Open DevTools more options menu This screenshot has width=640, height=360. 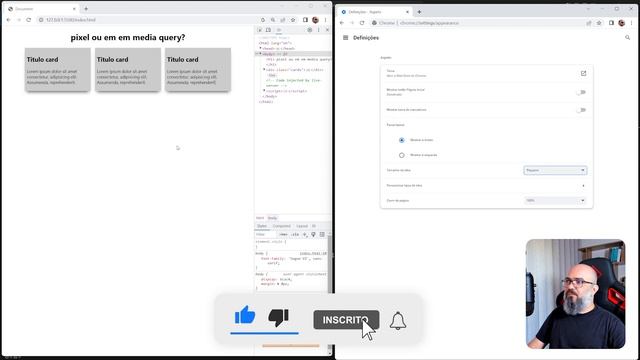[x=318, y=30]
